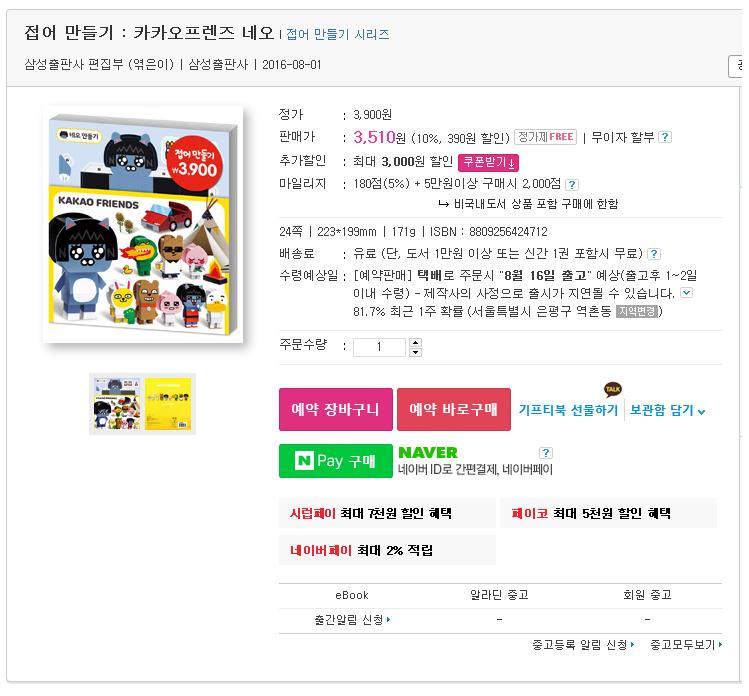Click the help icon next to 무이자 할부
749x696 pixels.
click(664, 137)
